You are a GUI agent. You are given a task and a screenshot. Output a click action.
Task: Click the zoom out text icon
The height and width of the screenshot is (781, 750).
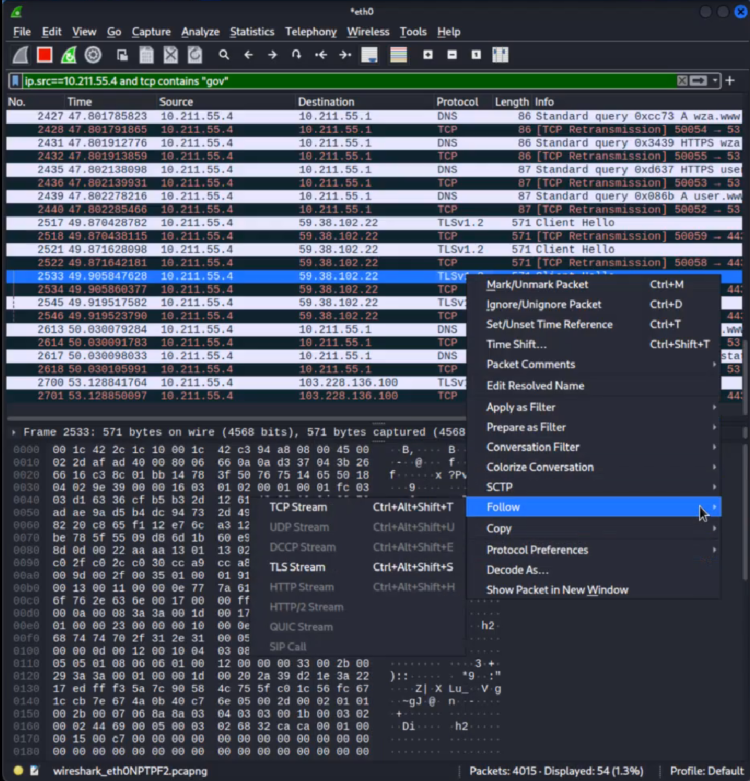pos(452,55)
